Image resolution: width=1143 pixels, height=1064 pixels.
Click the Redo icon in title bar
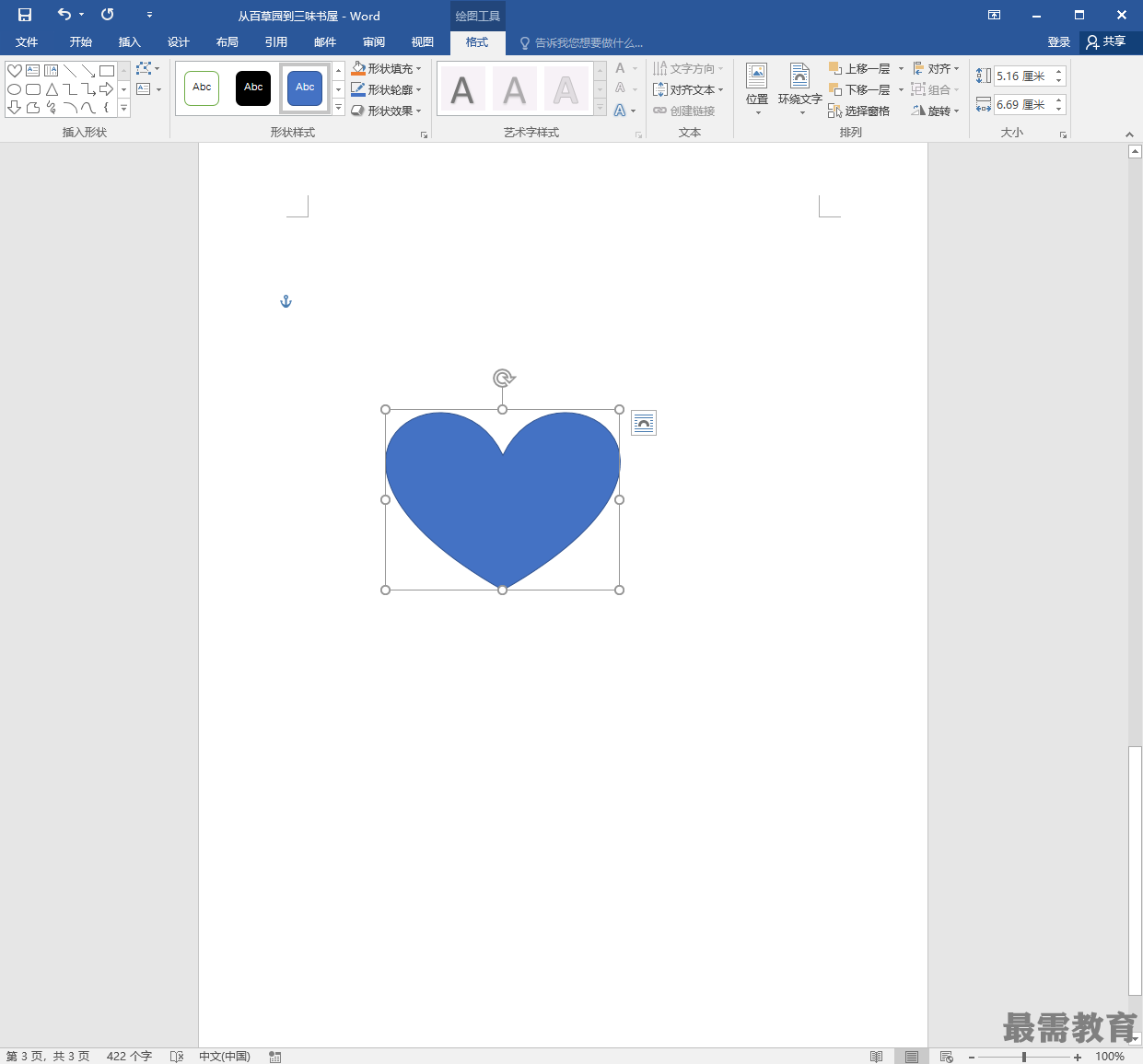click(108, 15)
